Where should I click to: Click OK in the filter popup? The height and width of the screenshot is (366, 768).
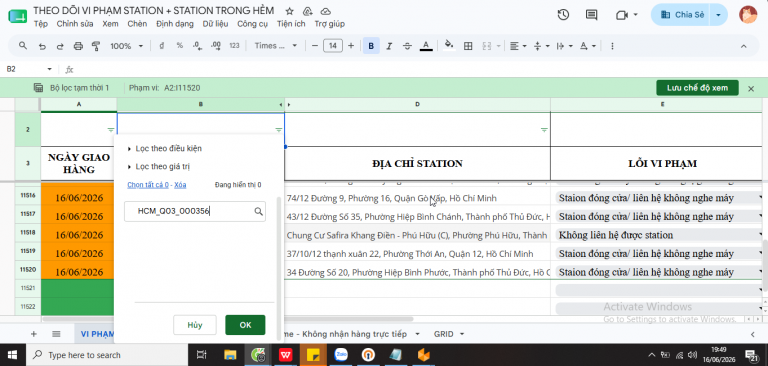(x=245, y=325)
